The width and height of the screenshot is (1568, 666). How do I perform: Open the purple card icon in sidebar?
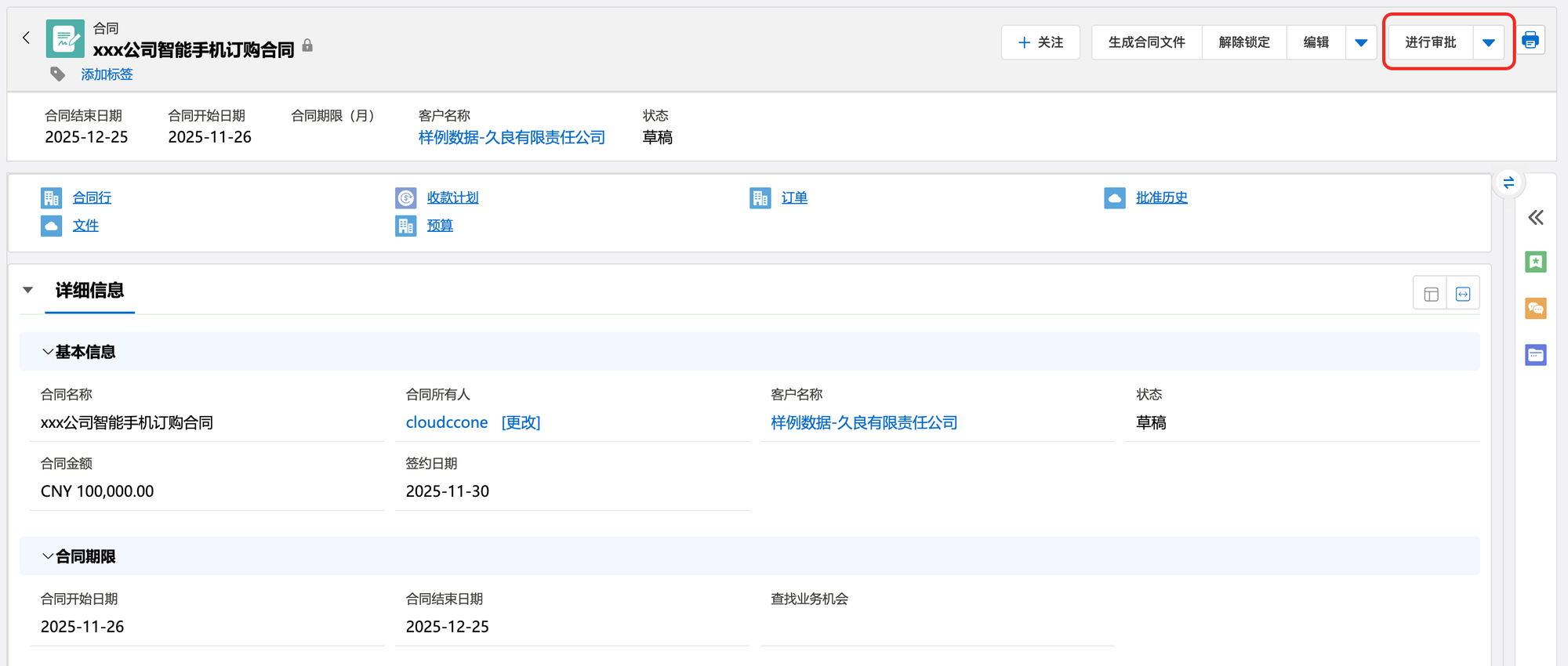pos(1535,355)
